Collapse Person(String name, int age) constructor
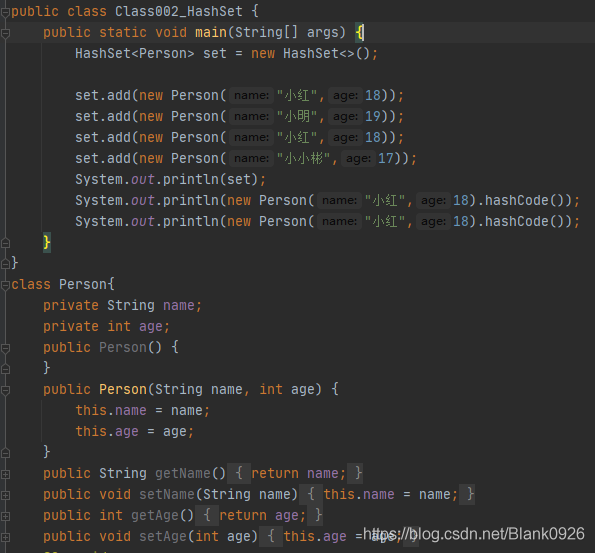 coord(5,390)
